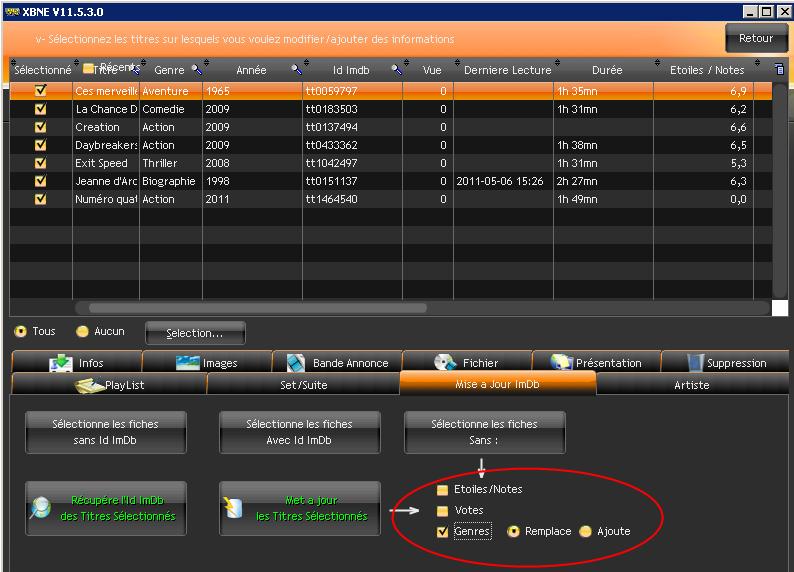The image size is (794, 572).
Task: Click the tt0183503 Imdb id cell
Action: click(352, 109)
